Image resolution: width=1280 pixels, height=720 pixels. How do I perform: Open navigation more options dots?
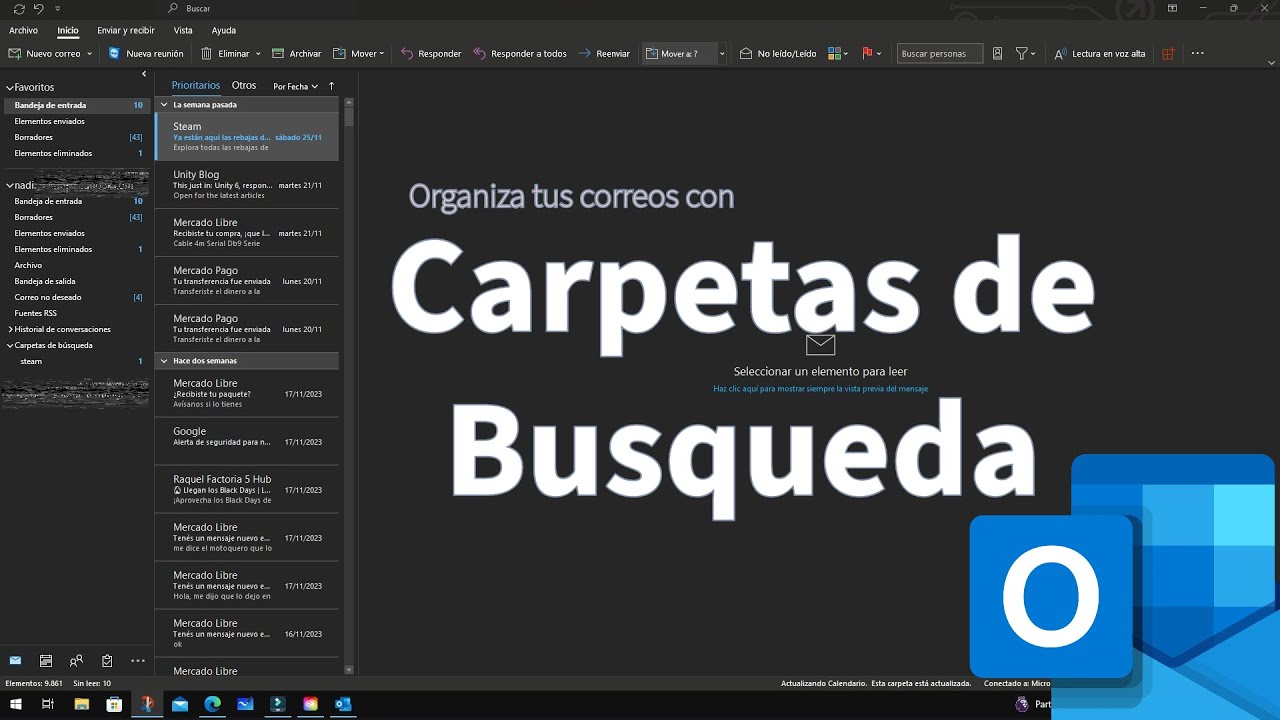pos(138,661)
